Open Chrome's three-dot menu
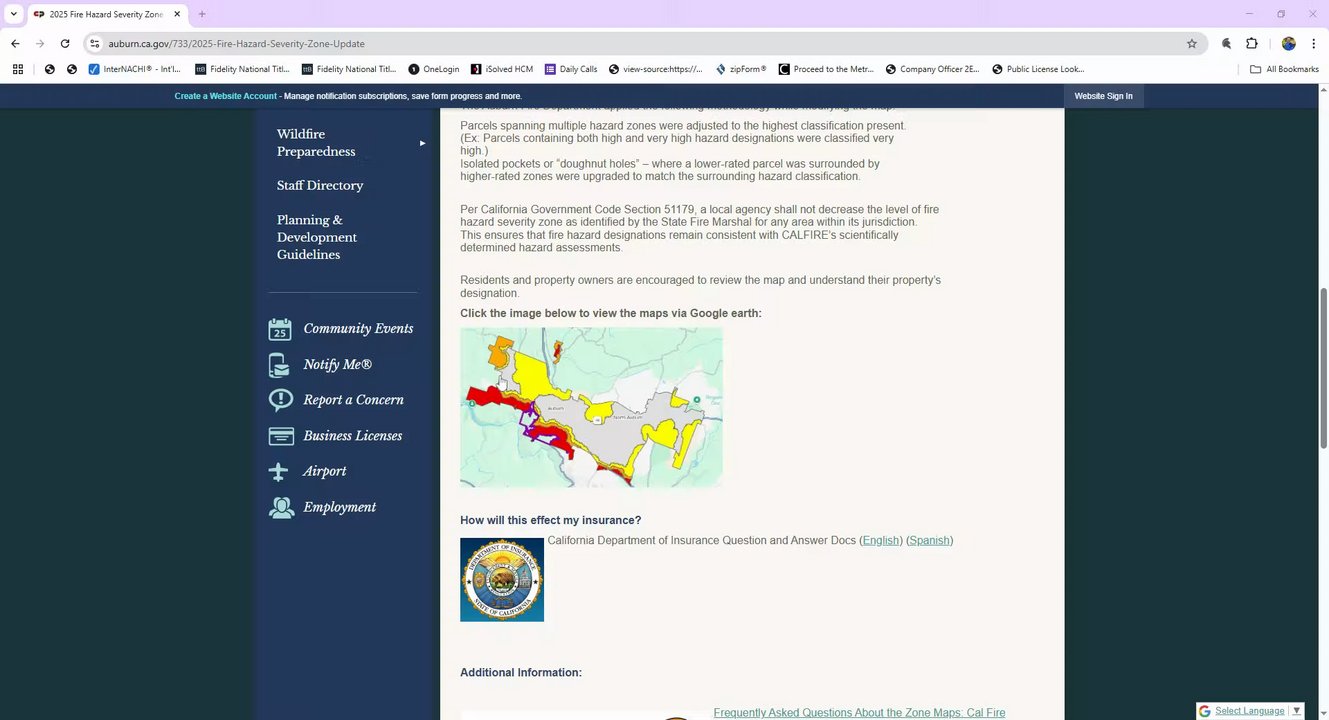This screenshot has height=720, width=1329. pyautogui.click(x=1313, y=44)
